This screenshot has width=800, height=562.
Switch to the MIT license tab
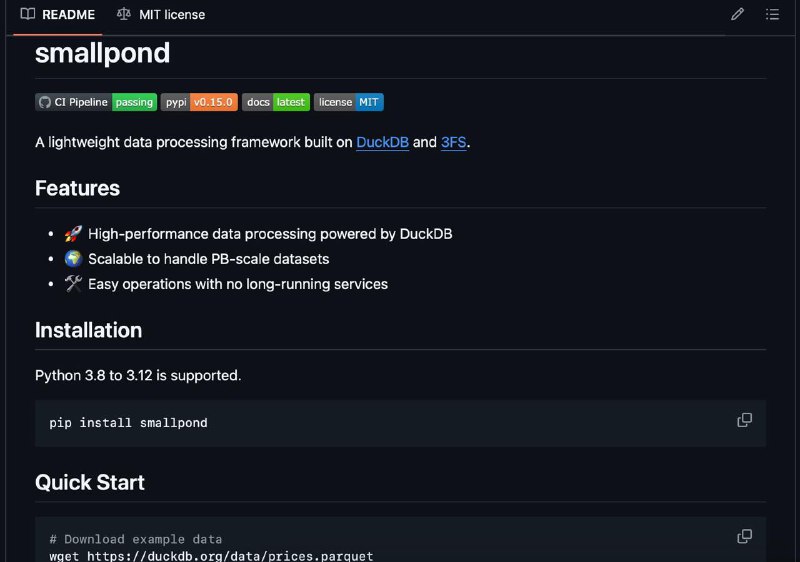pos(161,15)
